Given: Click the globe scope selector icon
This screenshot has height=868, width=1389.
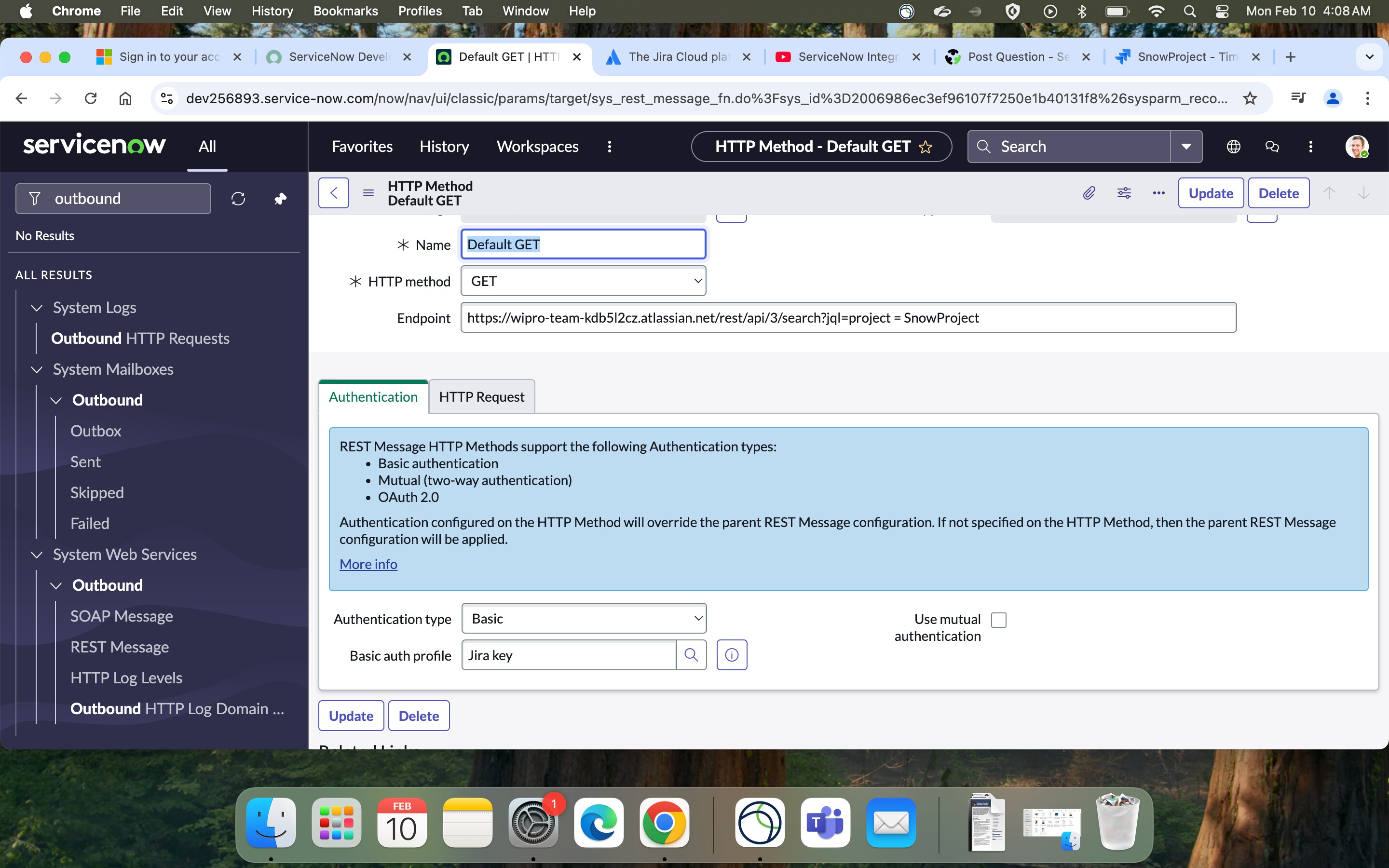Looking at the screenshot, I should coord(1233,147).
